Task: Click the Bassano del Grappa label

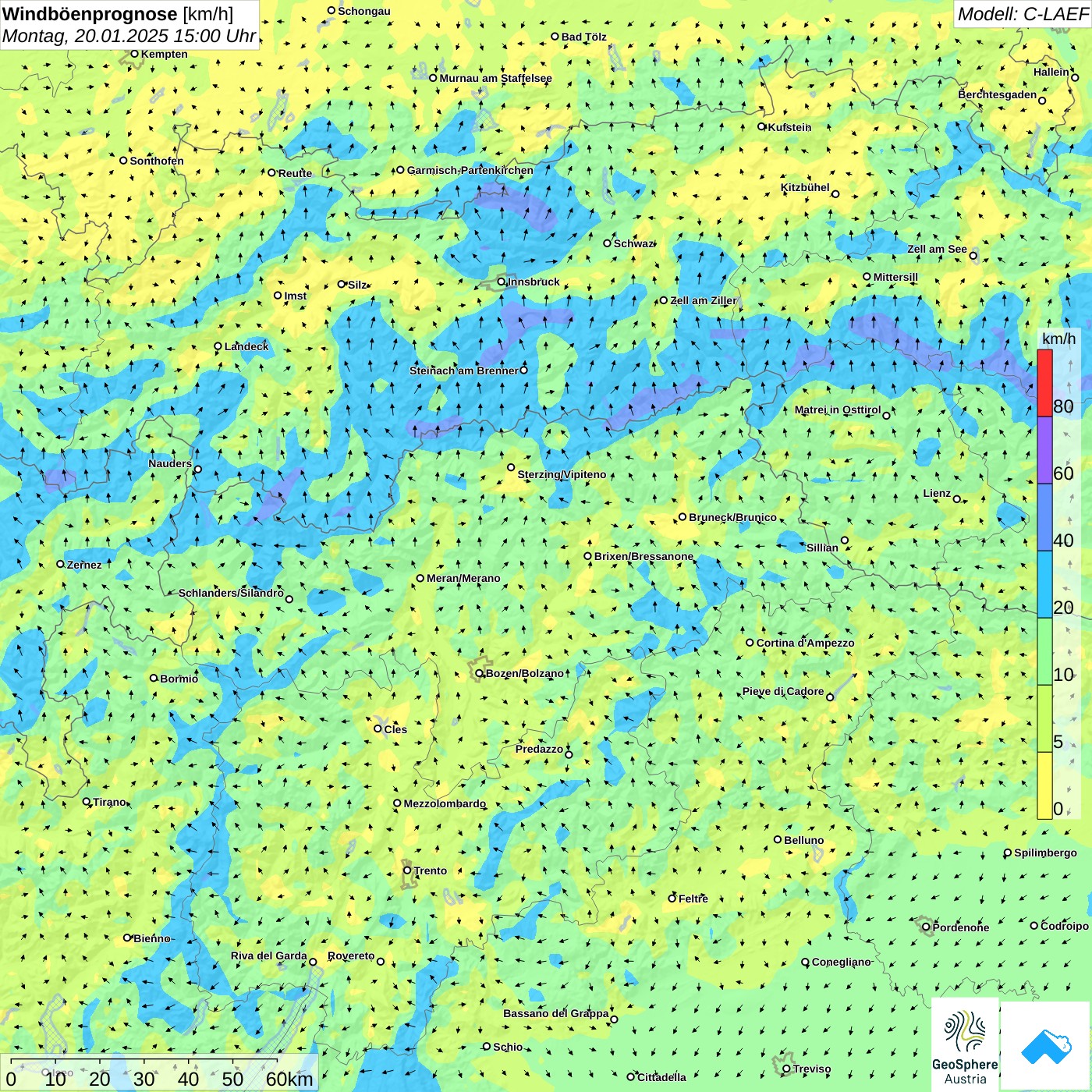Action: click(x=556, y=1013)
